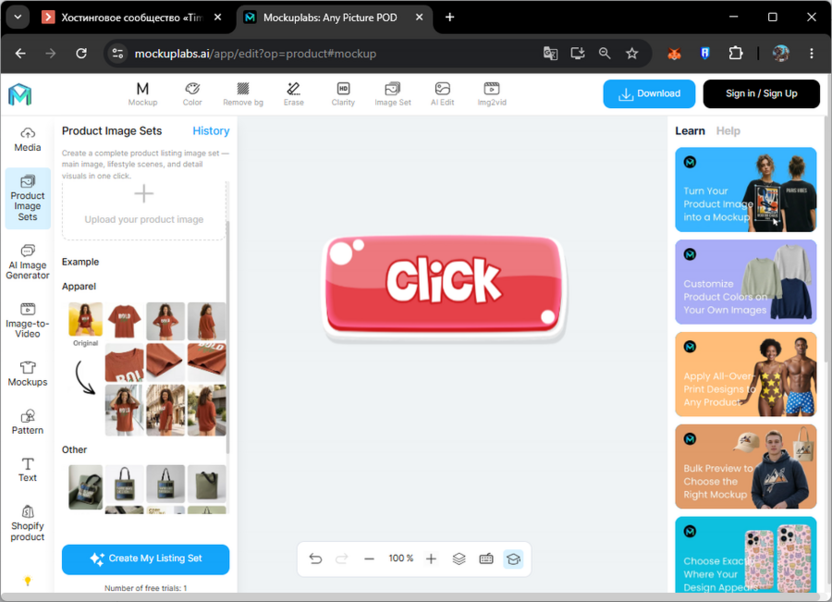Launch the AI Edit tool
Screen dimensions: 832x602
[x=442, y=94]
